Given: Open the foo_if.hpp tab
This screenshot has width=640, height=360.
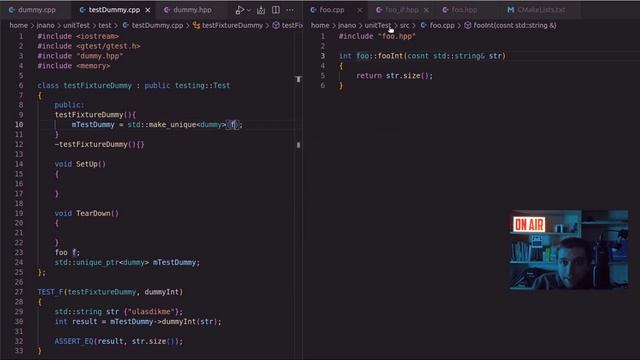Looking at the screenshot, I should [402, 10].
